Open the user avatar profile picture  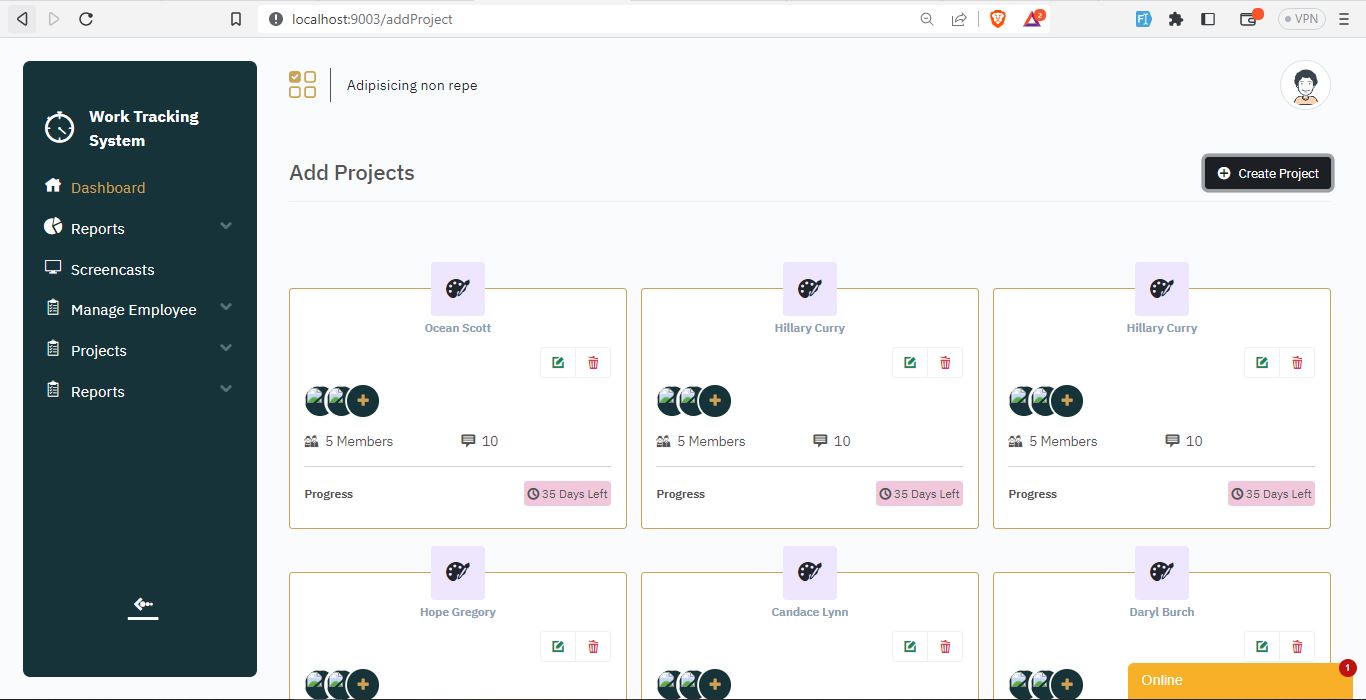1305,86
